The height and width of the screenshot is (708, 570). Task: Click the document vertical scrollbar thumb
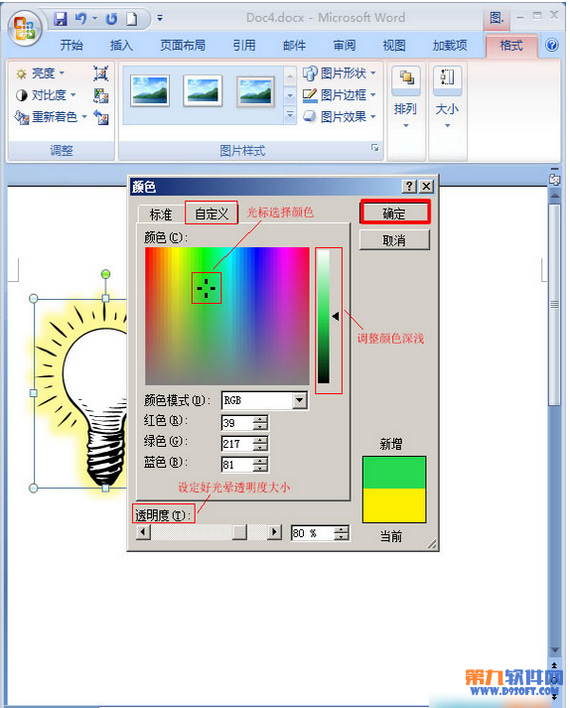tap(554, 305)
